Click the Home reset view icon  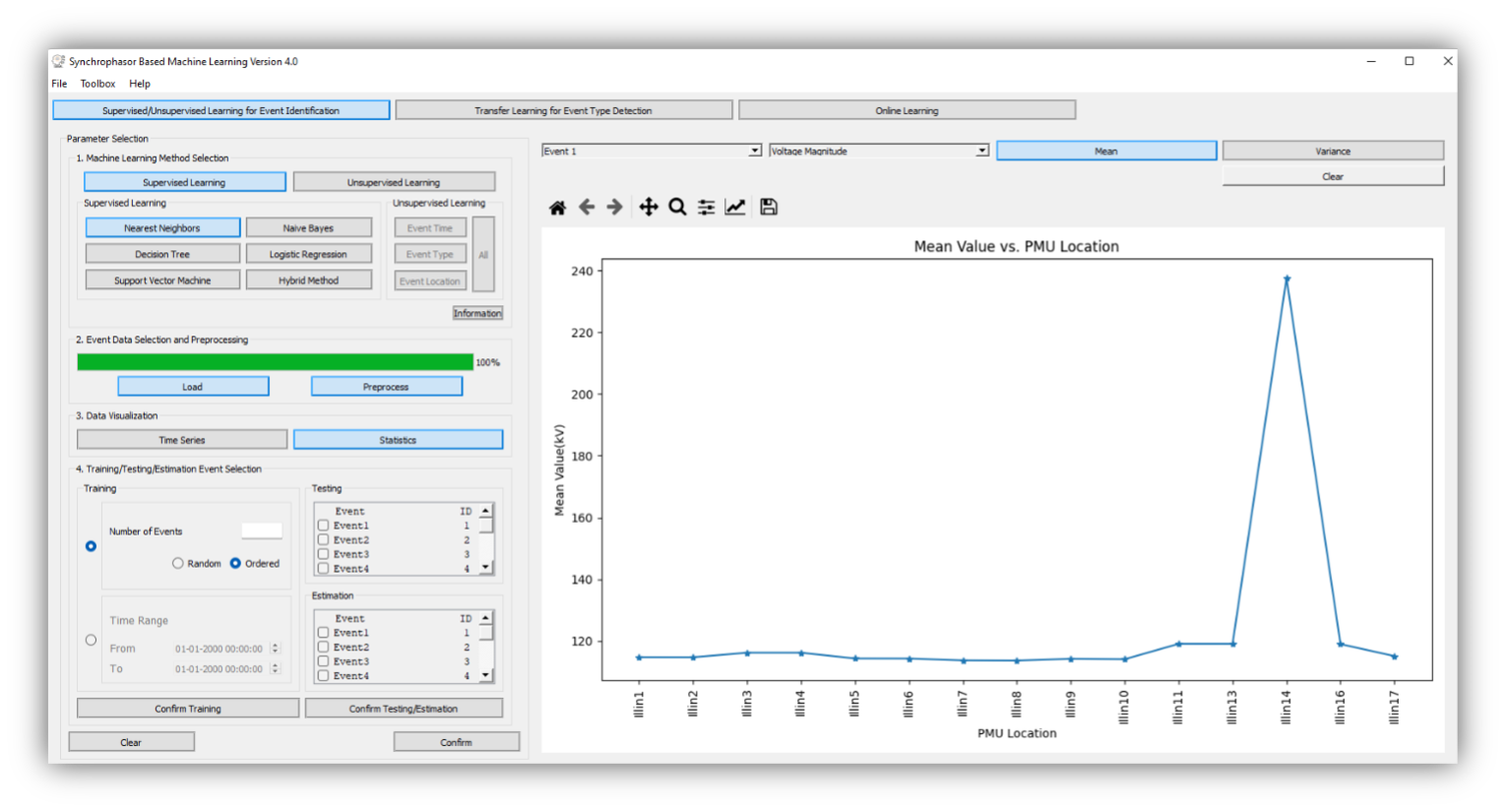tap(557, 207)
